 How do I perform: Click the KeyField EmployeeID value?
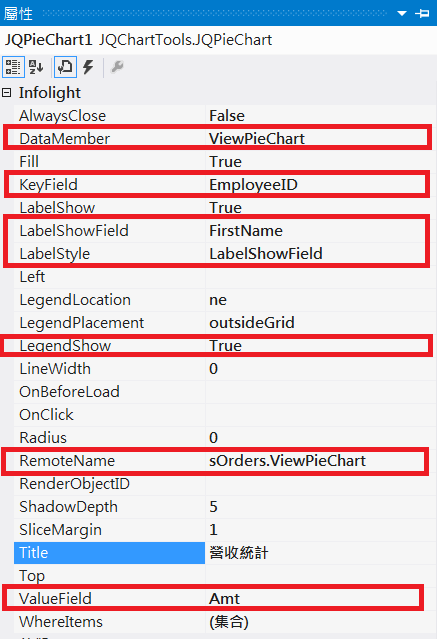click(x=320, y=185)
